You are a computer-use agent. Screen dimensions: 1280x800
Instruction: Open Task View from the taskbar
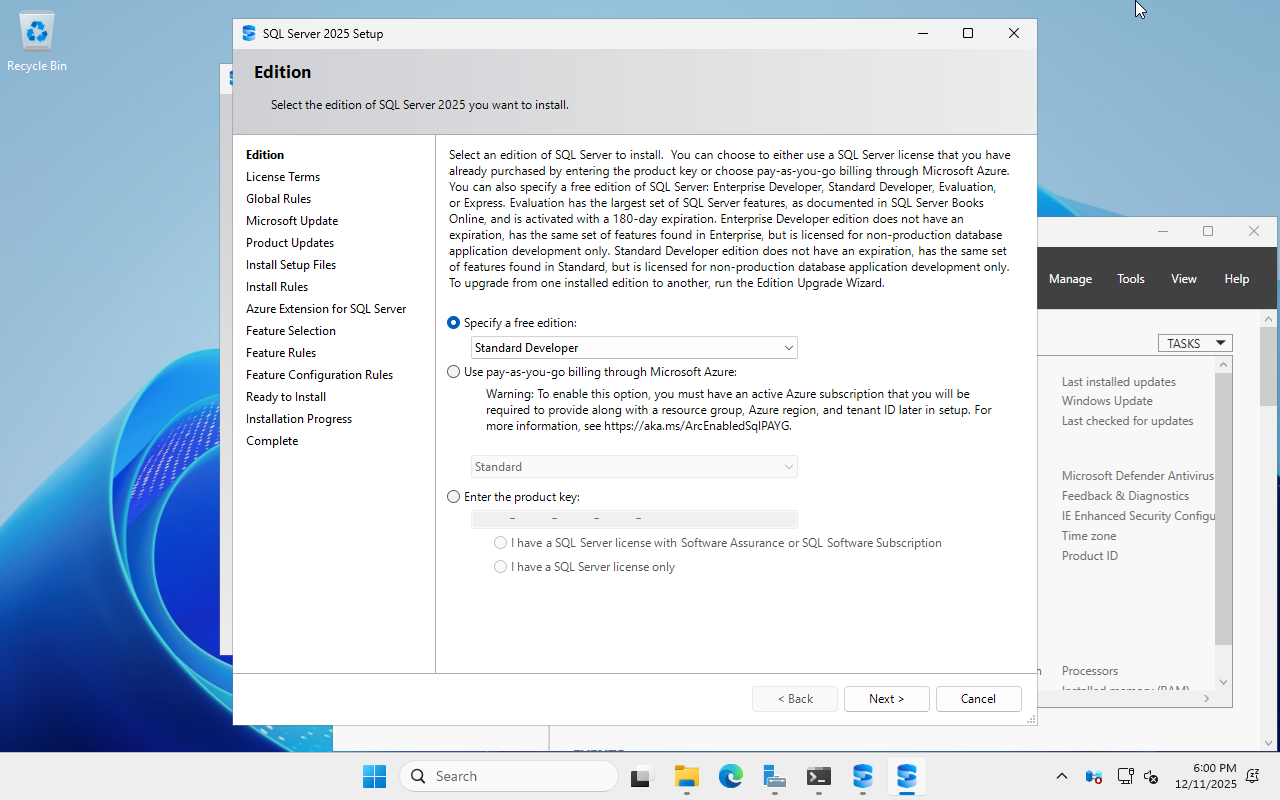point(640,776)
